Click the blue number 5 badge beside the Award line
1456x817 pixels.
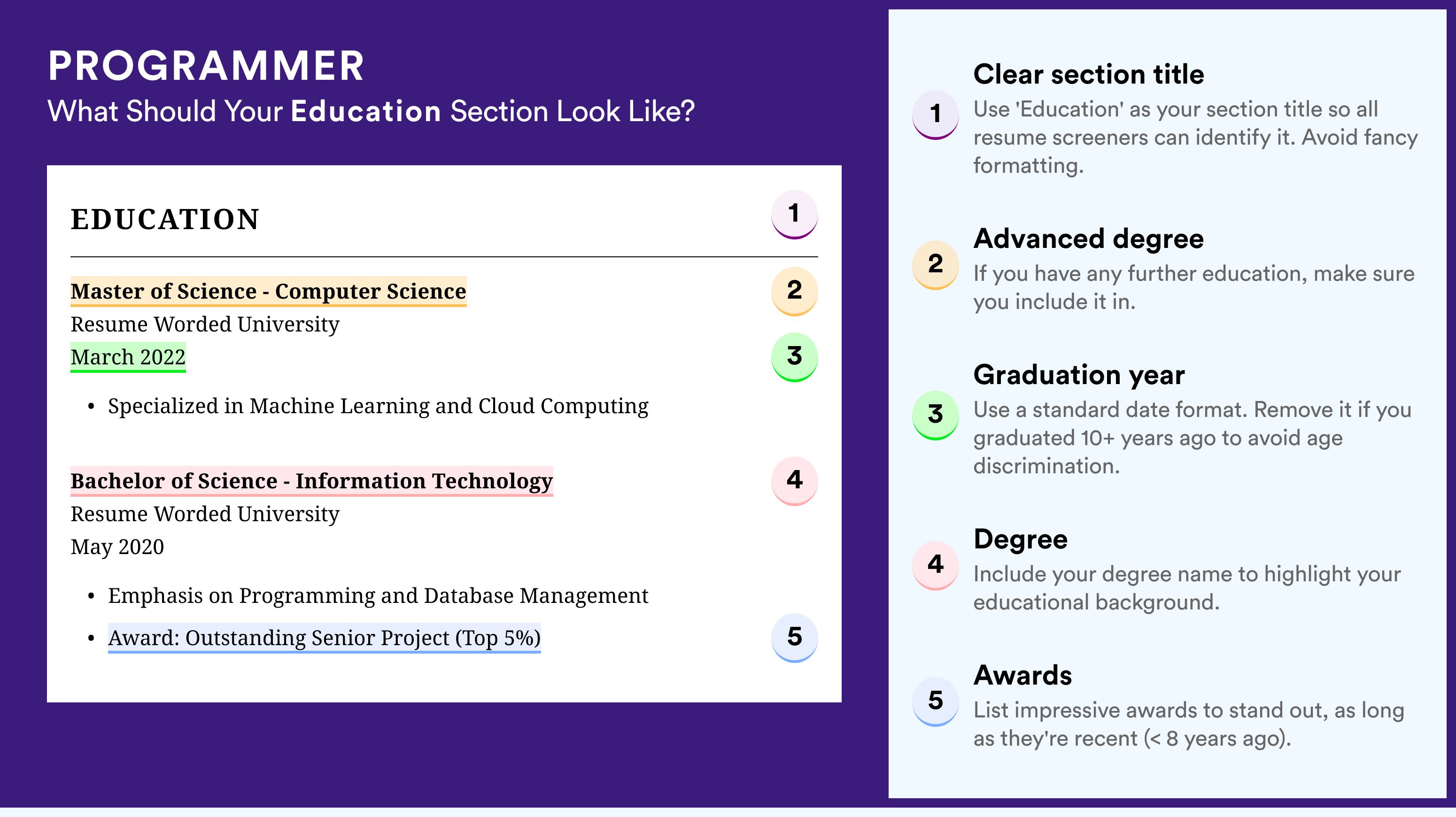click(794, 638)
